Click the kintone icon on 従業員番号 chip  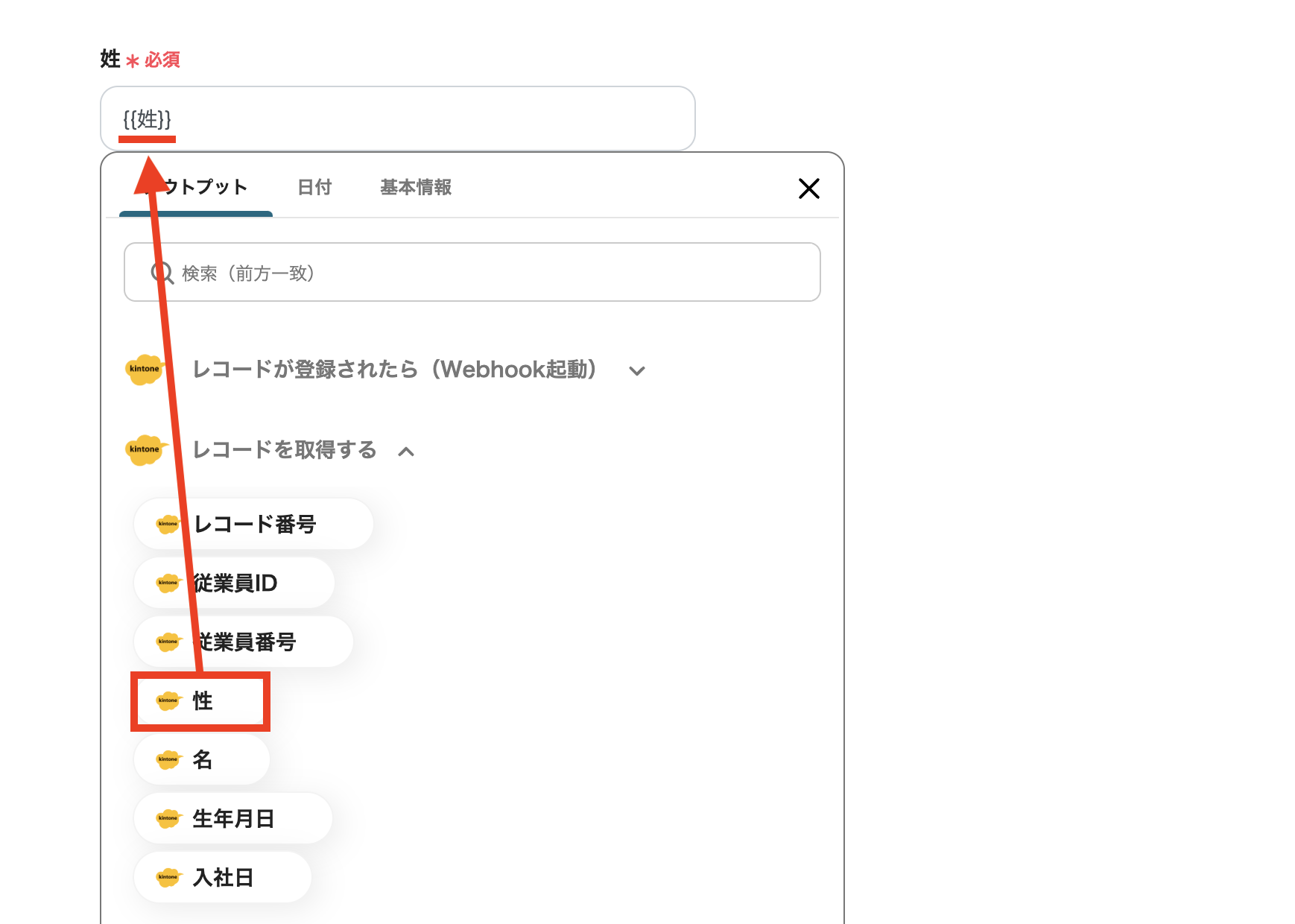click(168, 642)
